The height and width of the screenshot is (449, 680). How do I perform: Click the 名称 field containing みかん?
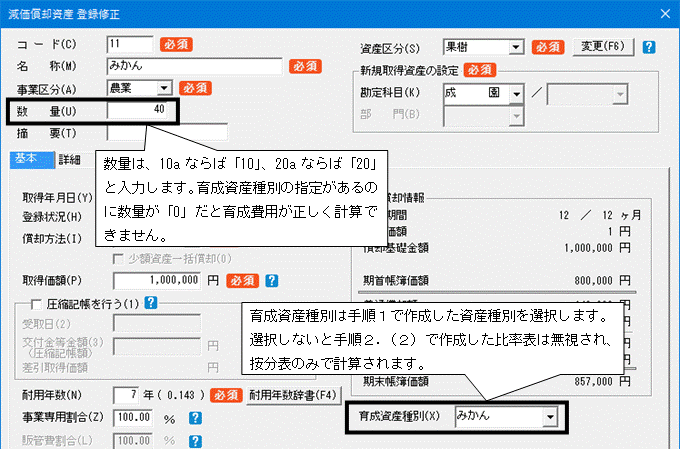[x=194, y=66]
